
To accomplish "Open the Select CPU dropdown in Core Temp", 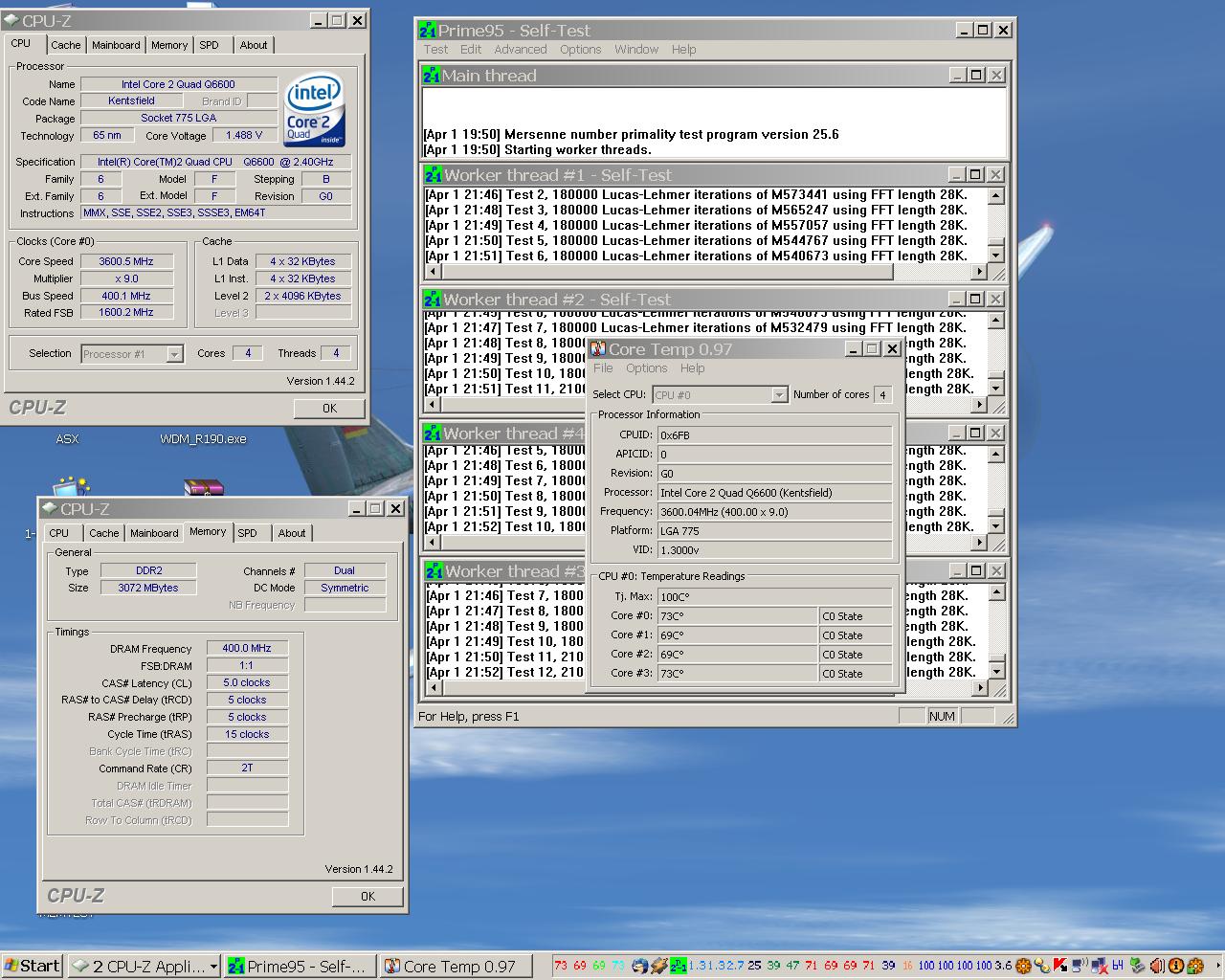I will tap(779, 395).
